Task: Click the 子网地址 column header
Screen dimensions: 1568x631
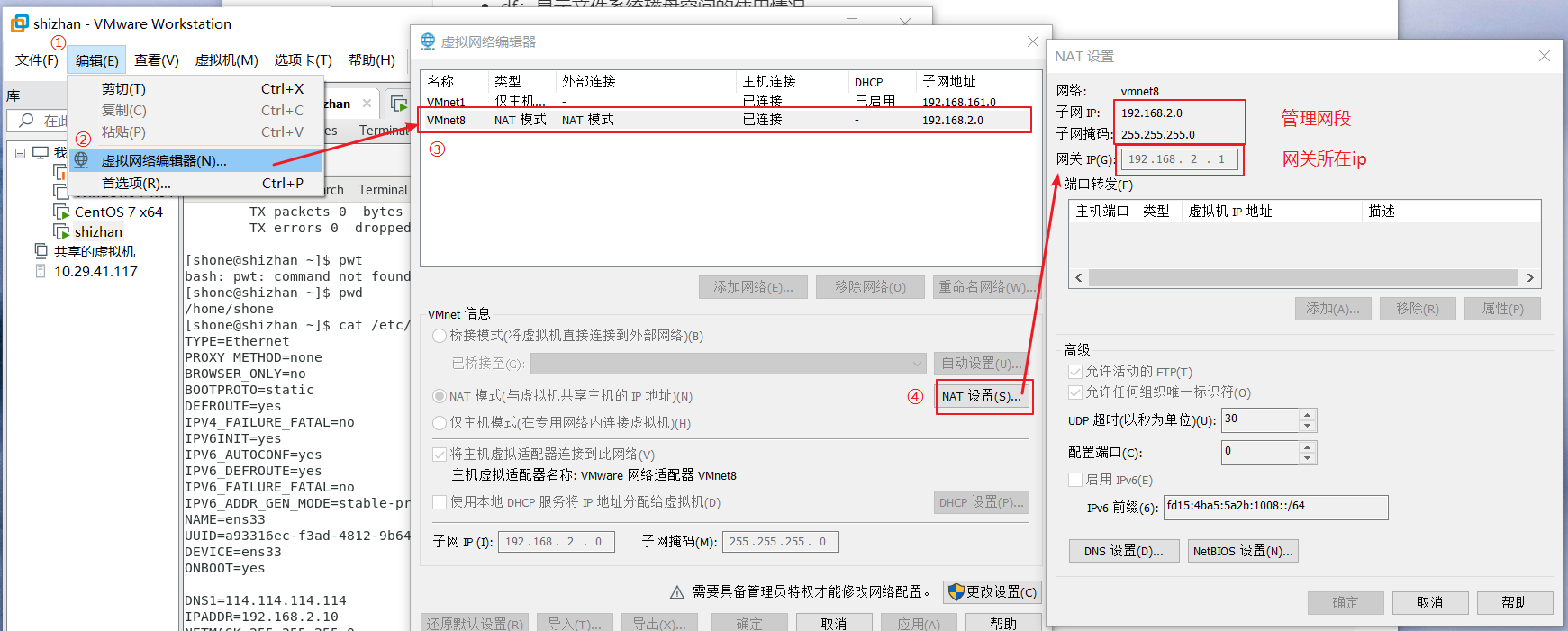Action: point(973,81)
